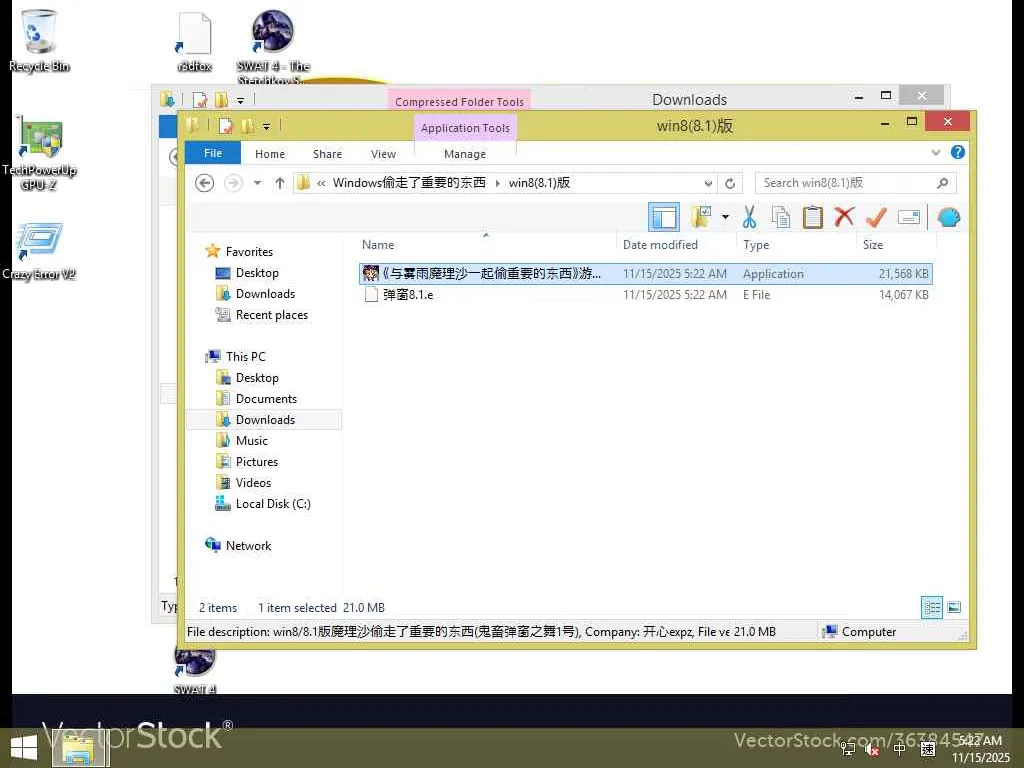Toggle the navigation pane layout icon
Viewport: 1024px width, 768px height.
(x=664, y=217)
